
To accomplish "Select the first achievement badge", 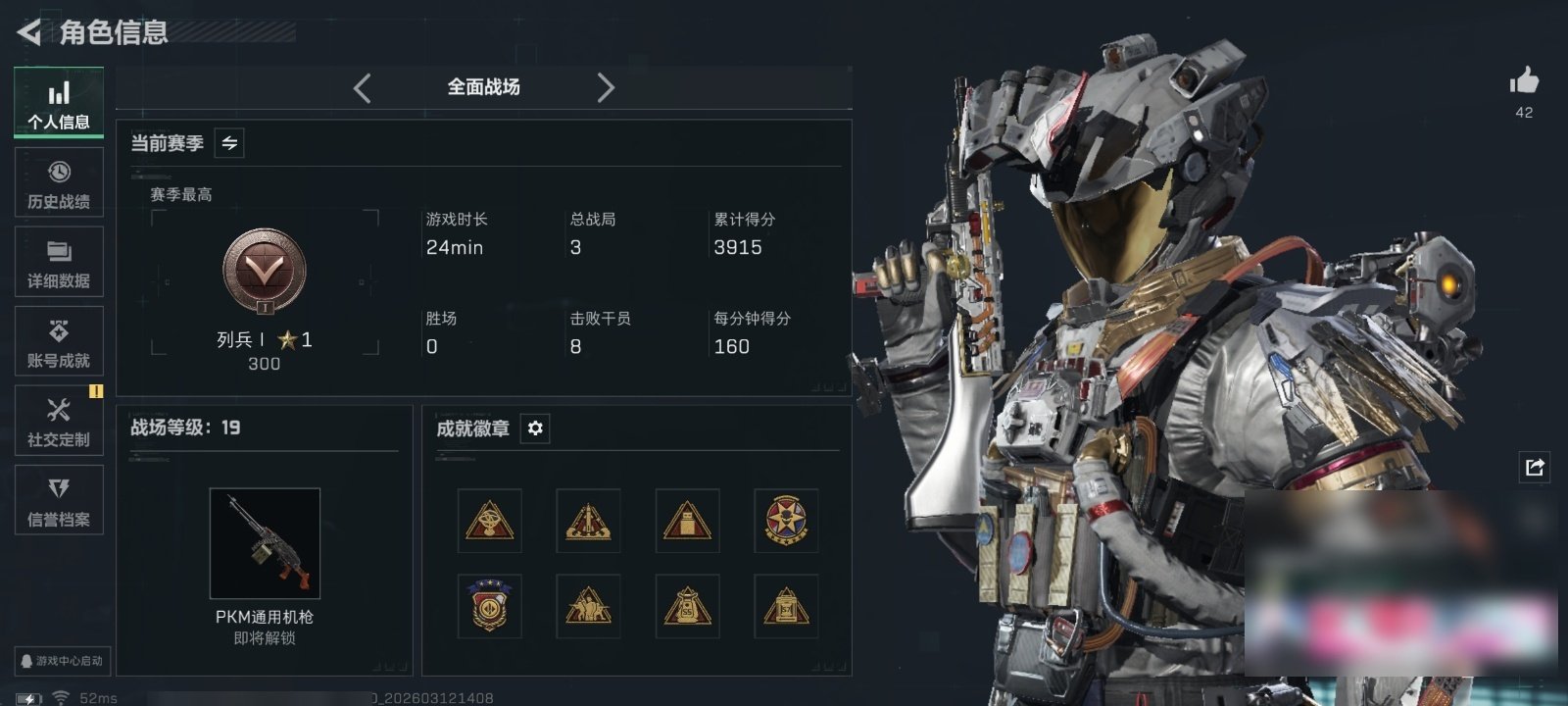I will pos(489,521).
